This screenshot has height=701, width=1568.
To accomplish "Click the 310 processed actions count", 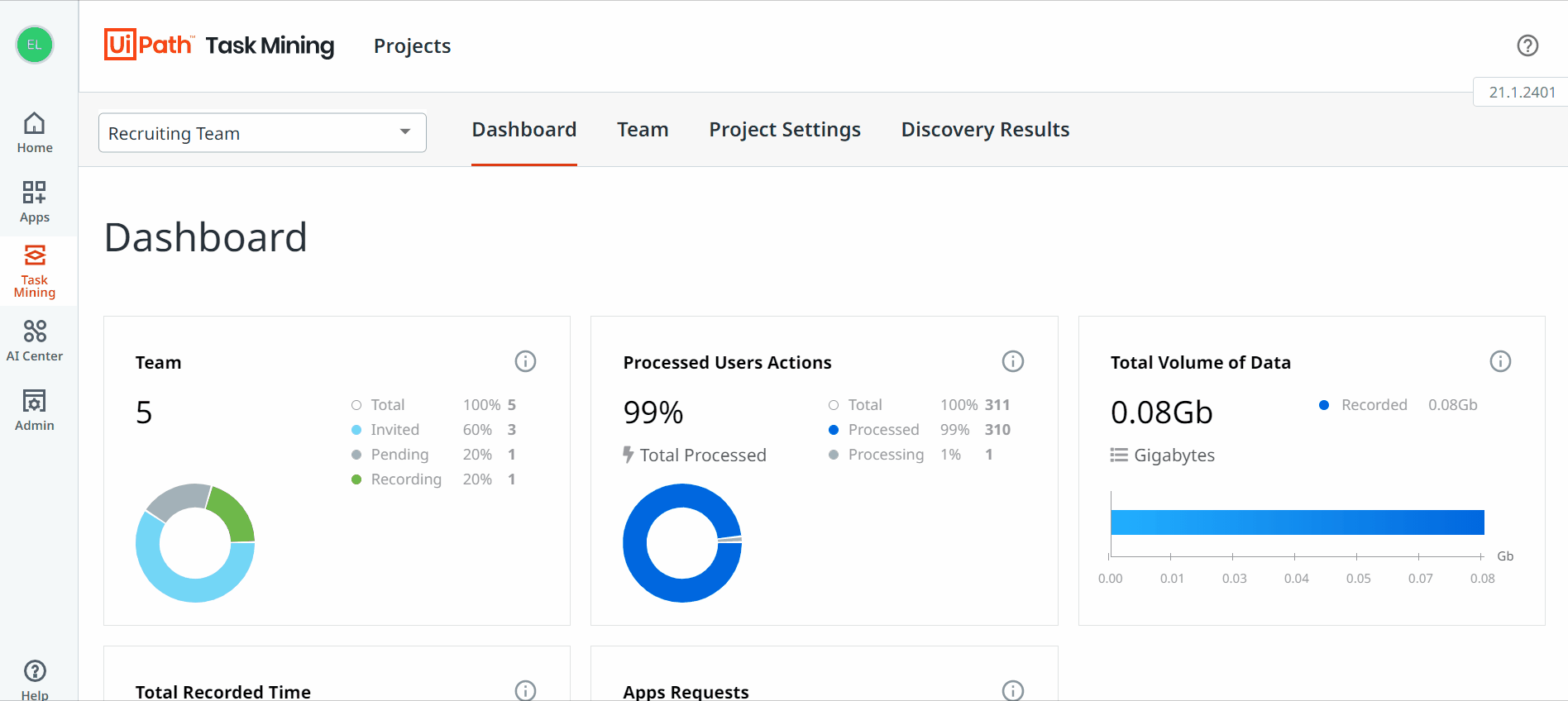I will [x=997, y=430].
